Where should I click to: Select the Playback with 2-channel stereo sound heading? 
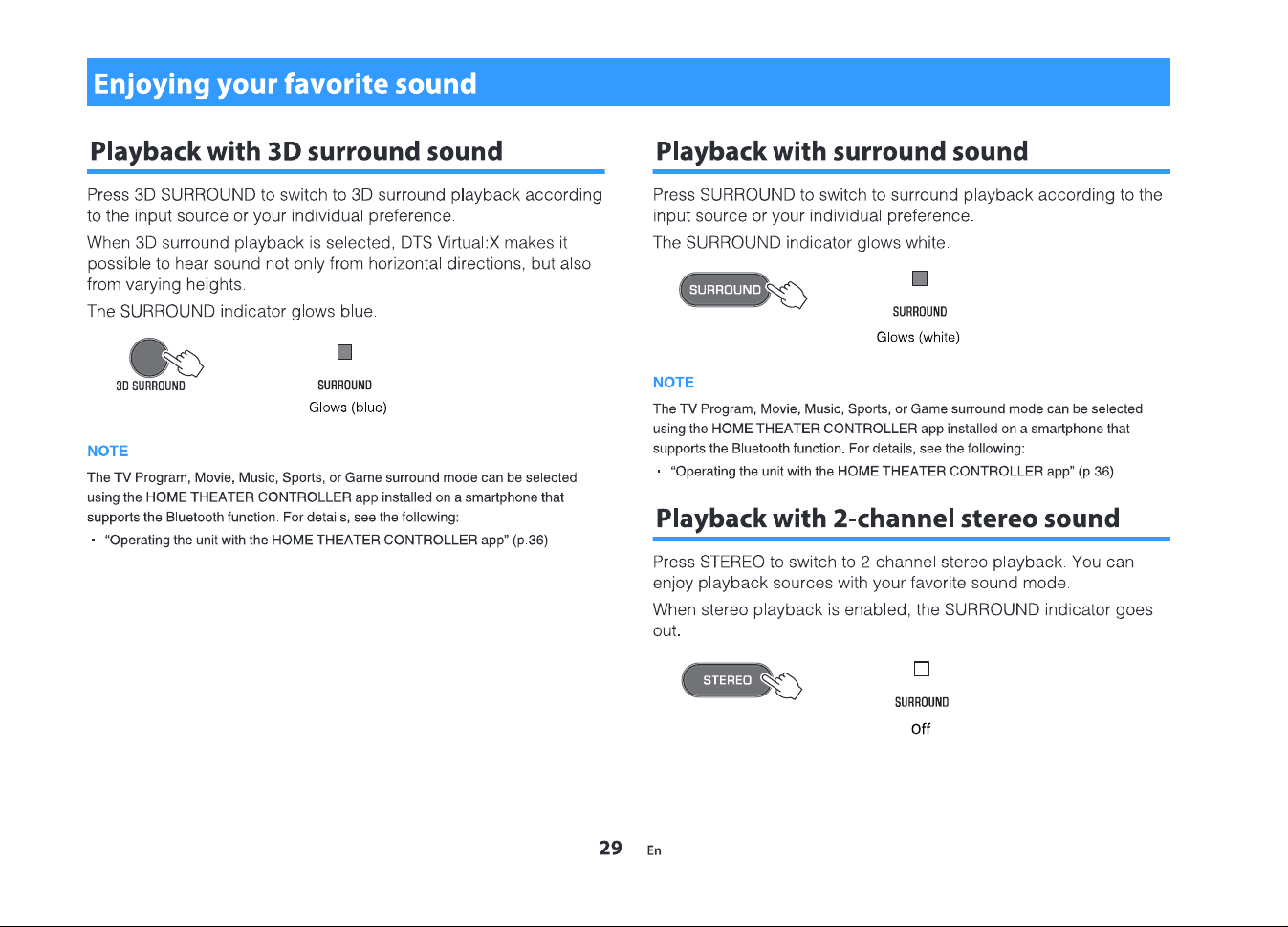887,519
